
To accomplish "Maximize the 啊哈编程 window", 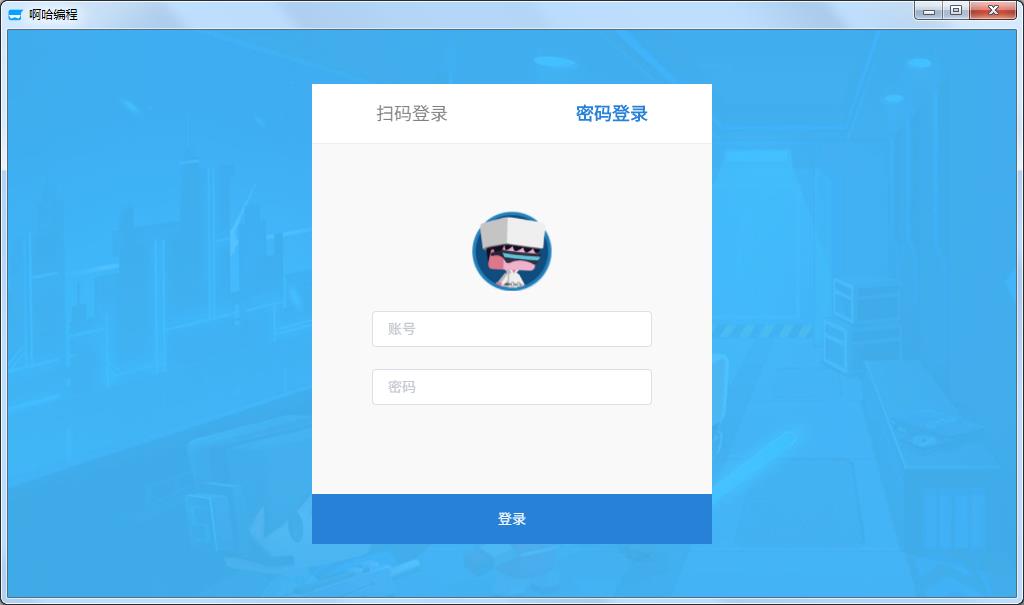I will click(x=956, y=10).
